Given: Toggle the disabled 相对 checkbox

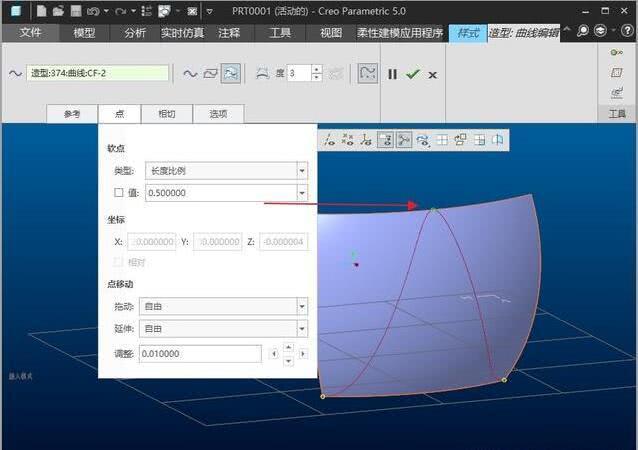Looking at the screenshot, I should (118, 262).
